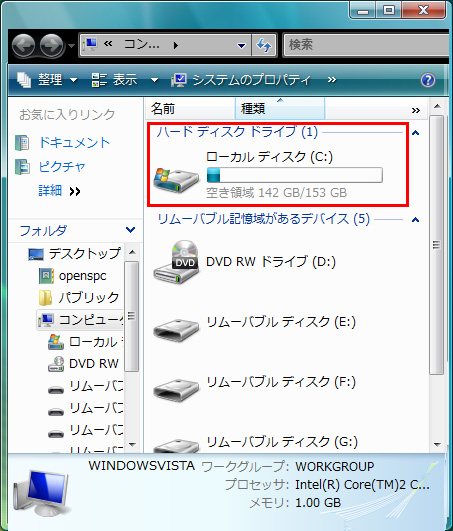
Task: Sort by 種類 column header
Action: [280, 109]
